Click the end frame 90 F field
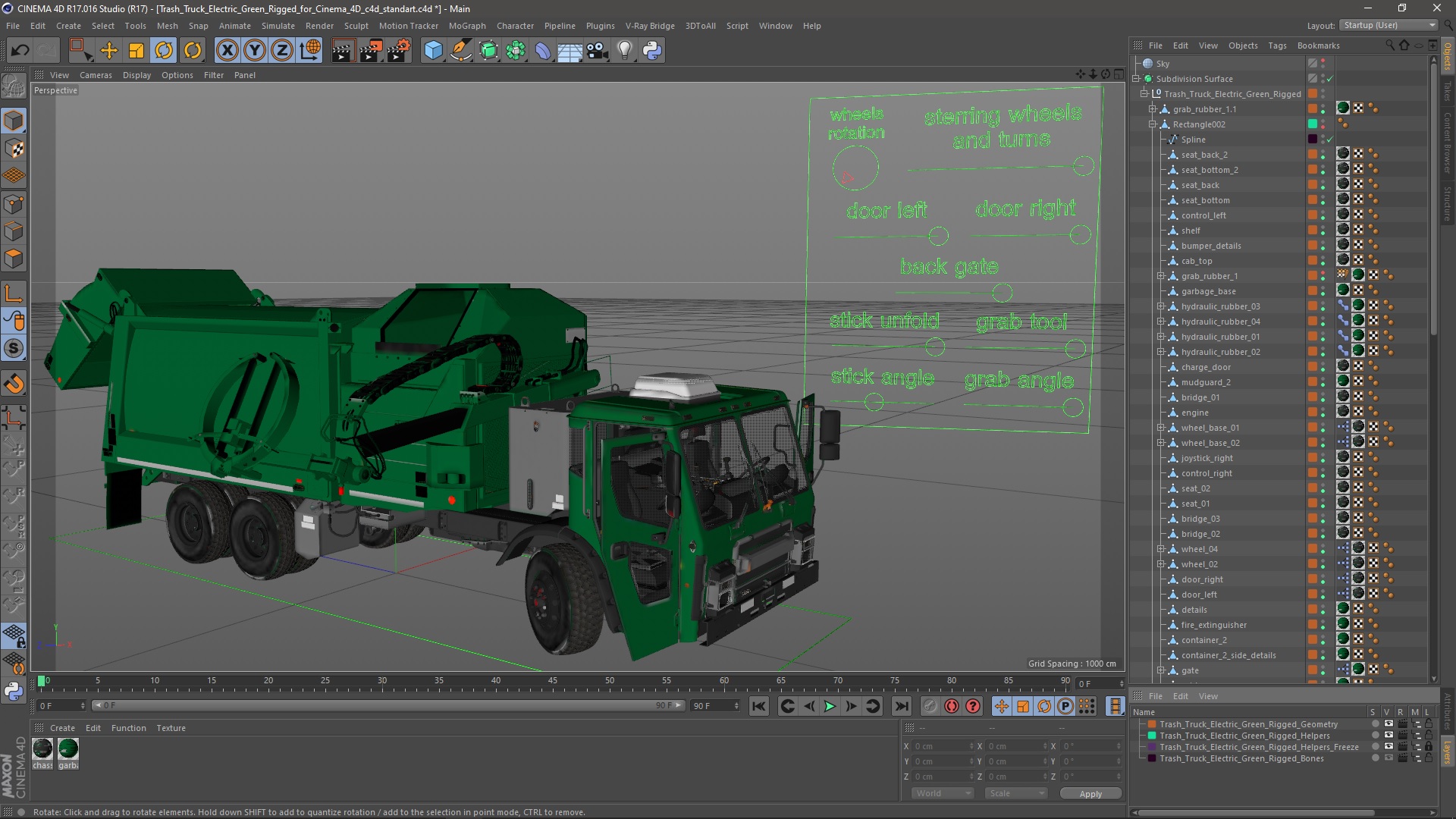This screenshot has height=819, width=1456. 715,706
